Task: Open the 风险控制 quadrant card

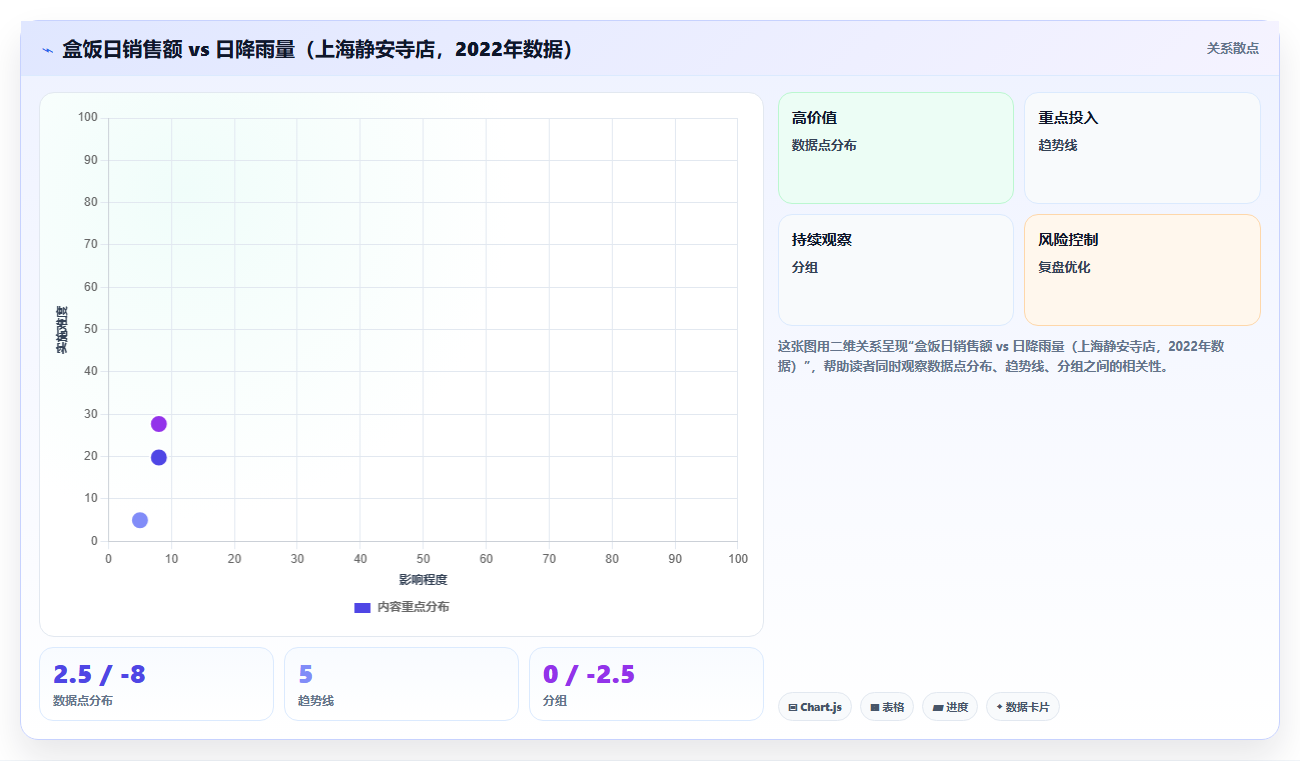Action: pyautogui.click(x=1142, y=270)
